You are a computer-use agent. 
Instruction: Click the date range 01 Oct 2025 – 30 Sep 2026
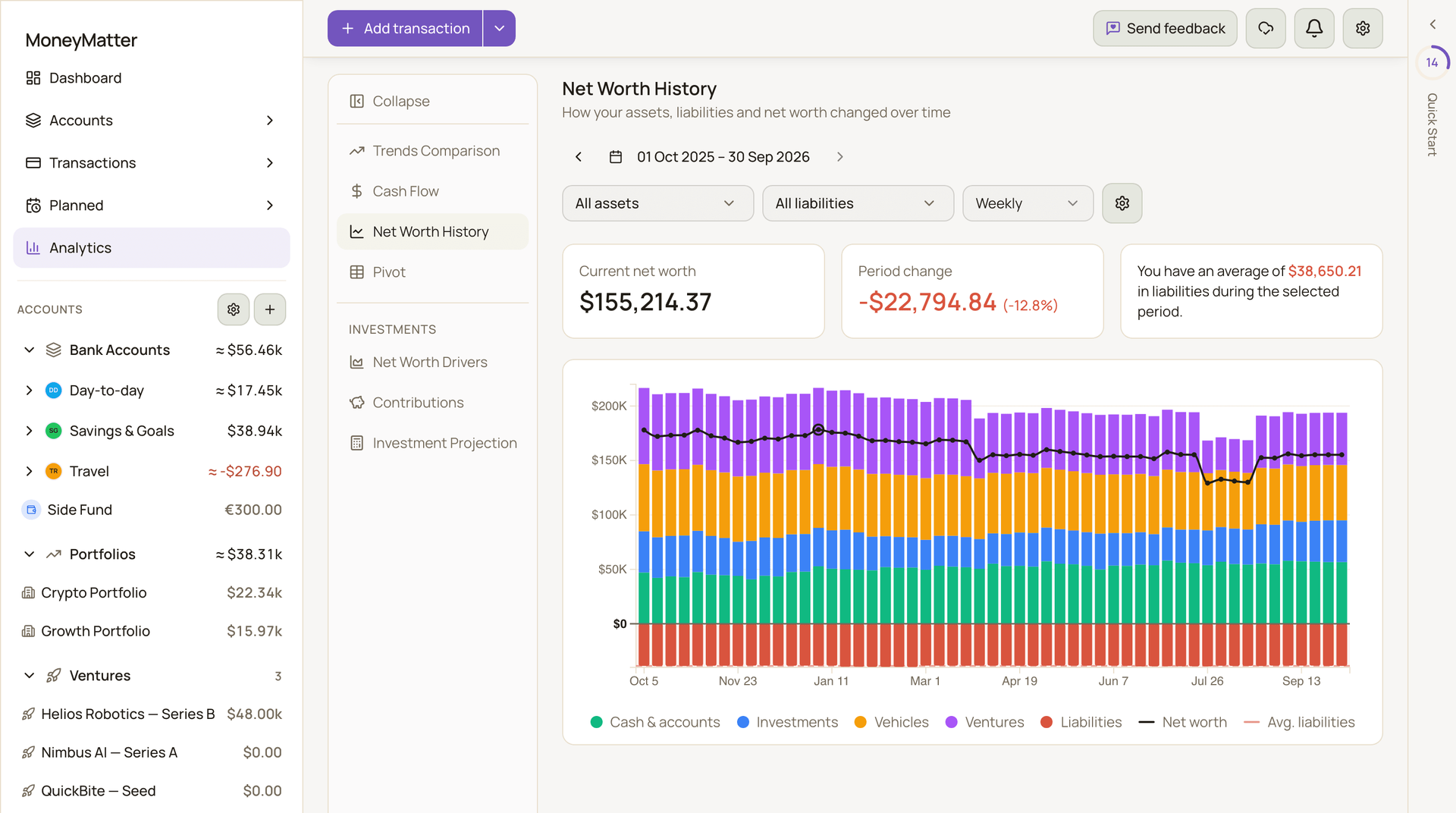[x=723, y=157]
